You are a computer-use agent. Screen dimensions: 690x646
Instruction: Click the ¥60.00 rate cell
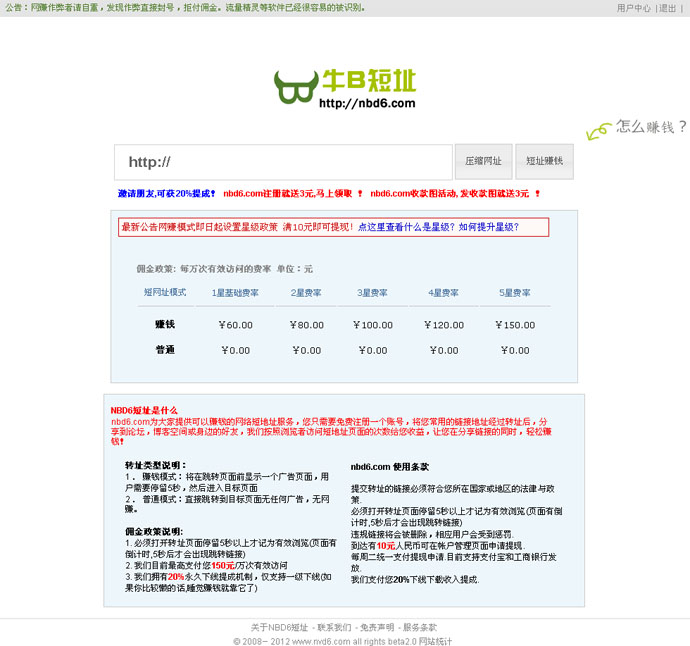tap(235, 325)
